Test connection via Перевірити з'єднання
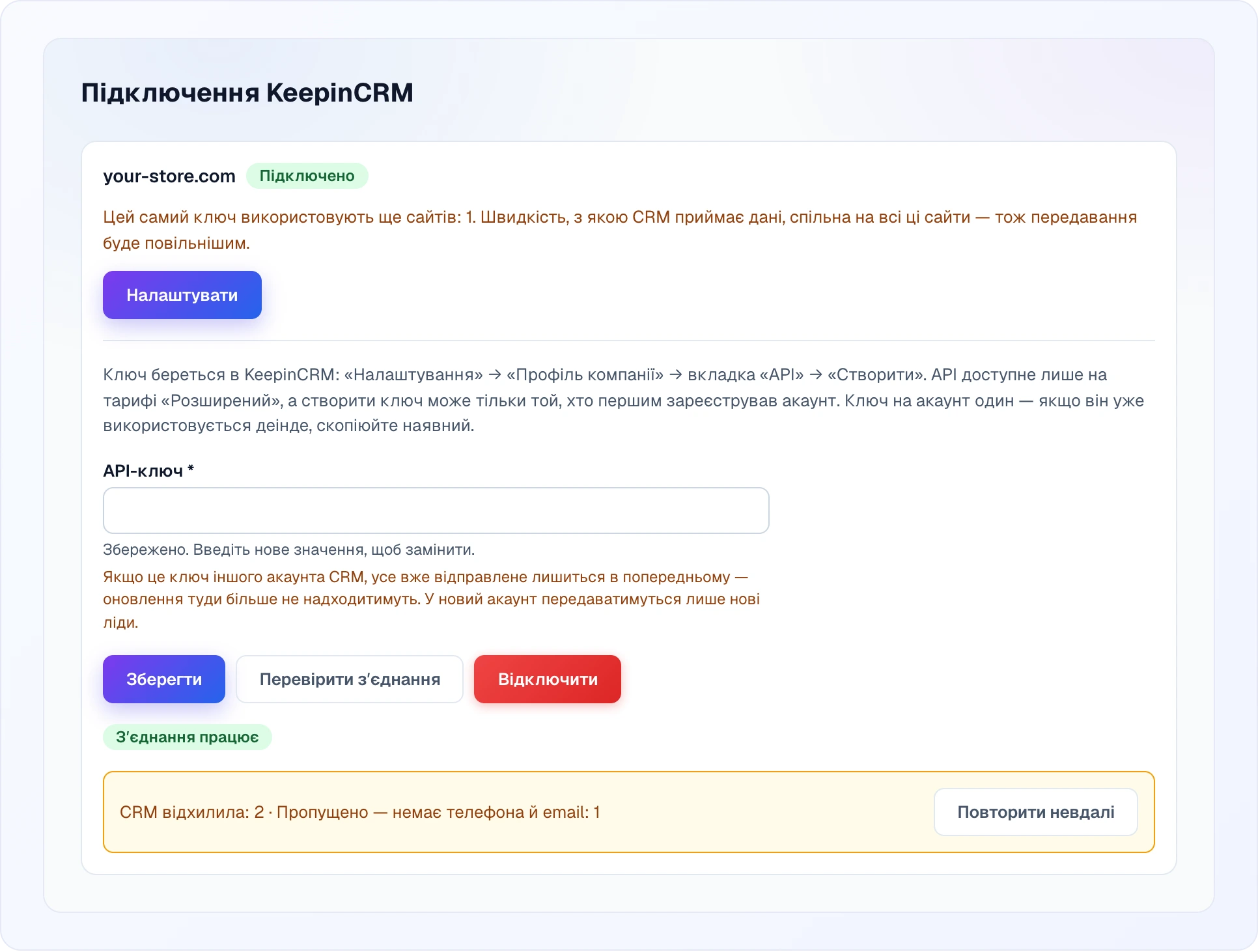The width and height of the screenshot is (1258, 952). (350, 679)
